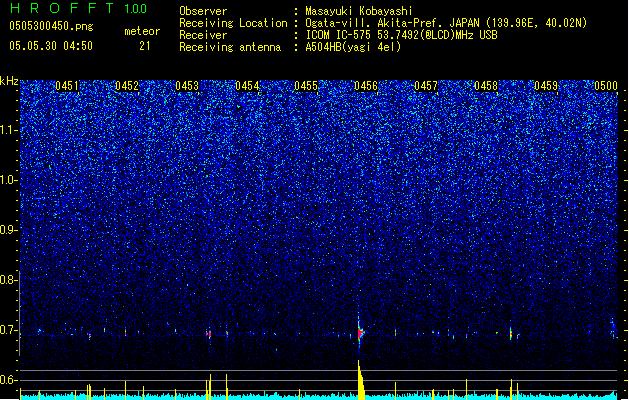
Task: Click the 'Receiver' field label
Action: [x=203, y=35]
